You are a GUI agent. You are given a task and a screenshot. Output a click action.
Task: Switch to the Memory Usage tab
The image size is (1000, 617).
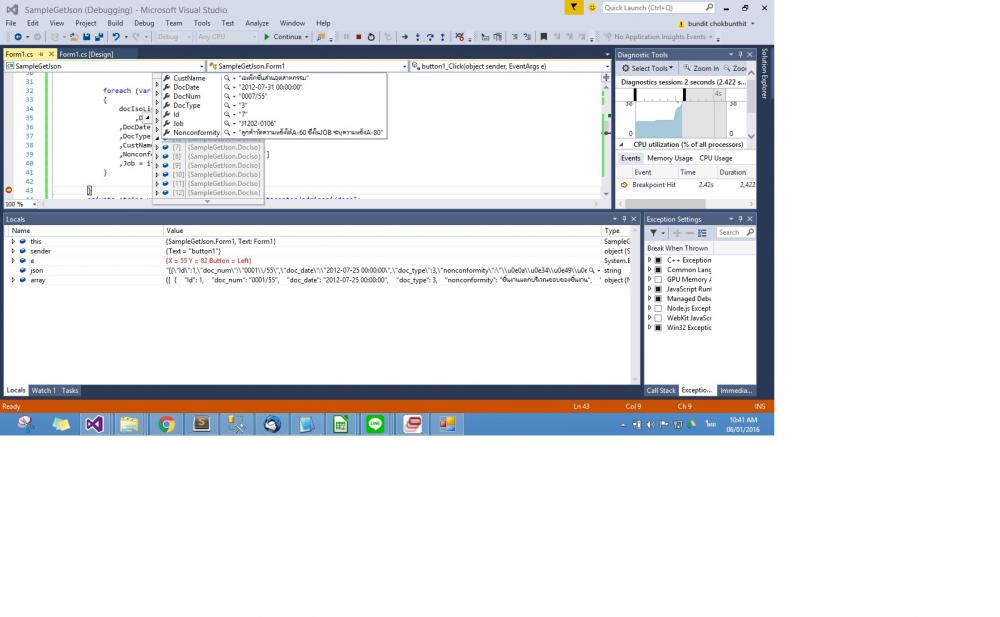click(669, 158)
